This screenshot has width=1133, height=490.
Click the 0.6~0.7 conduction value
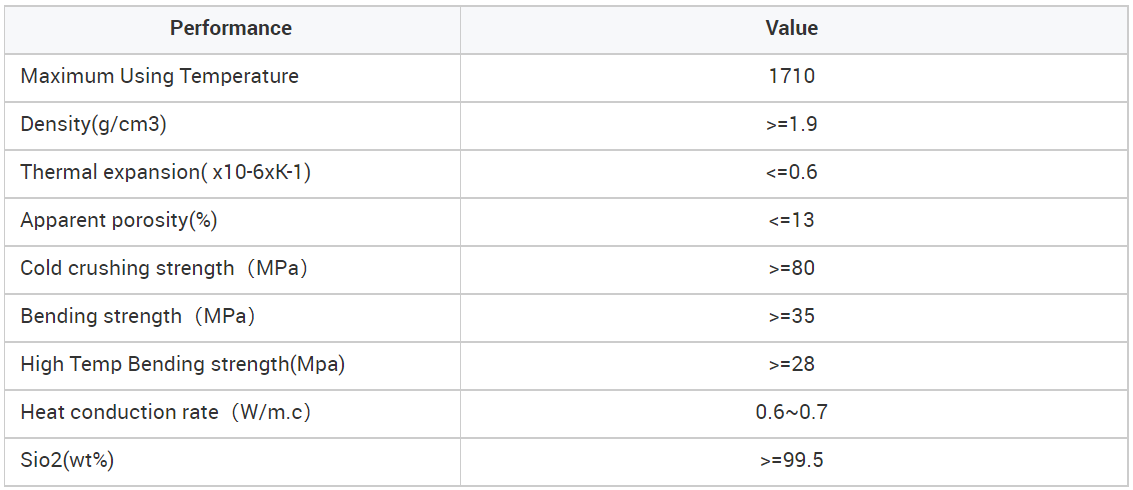[x=792, y=412]
